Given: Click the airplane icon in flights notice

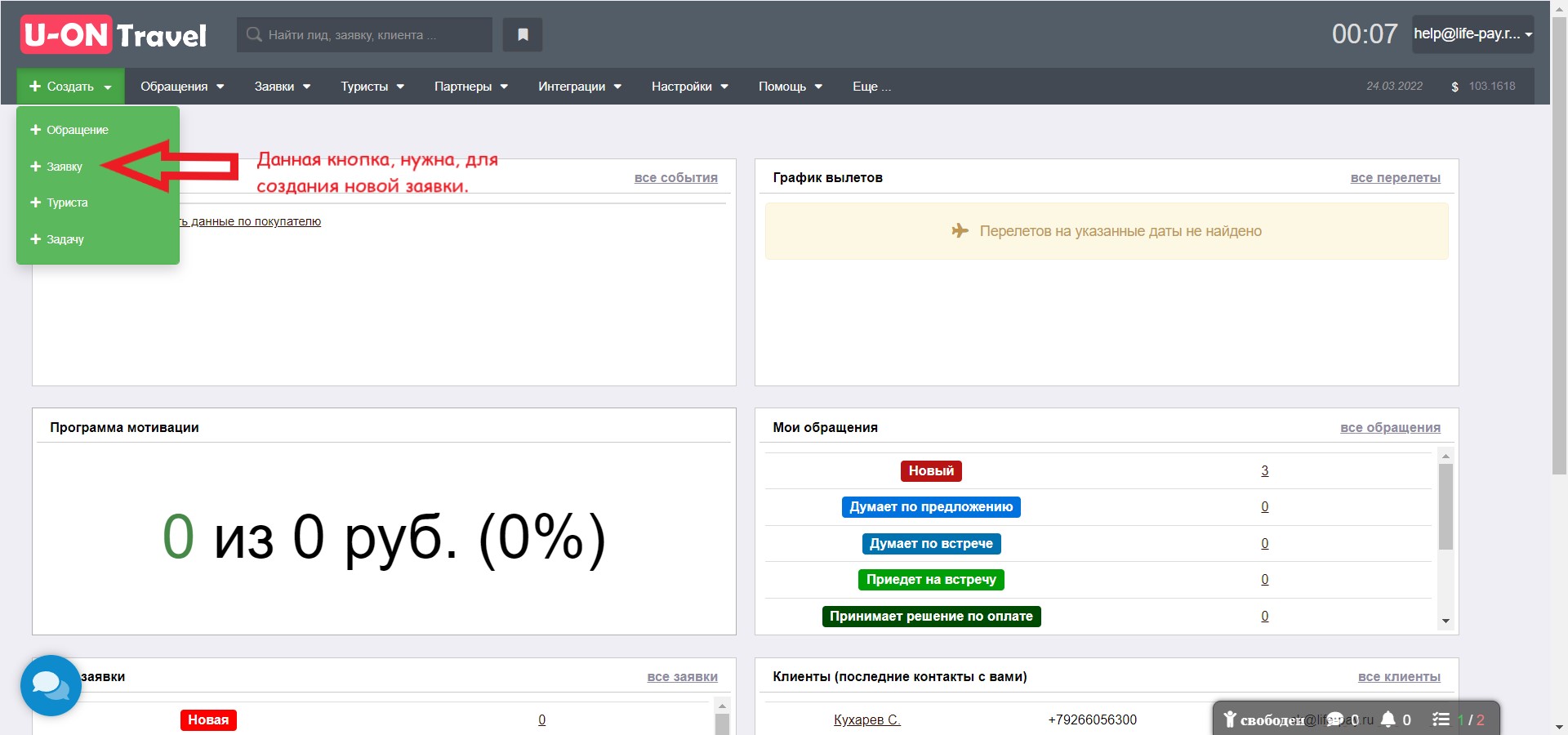Looking at the screenshot, I should tap(960, 230).
